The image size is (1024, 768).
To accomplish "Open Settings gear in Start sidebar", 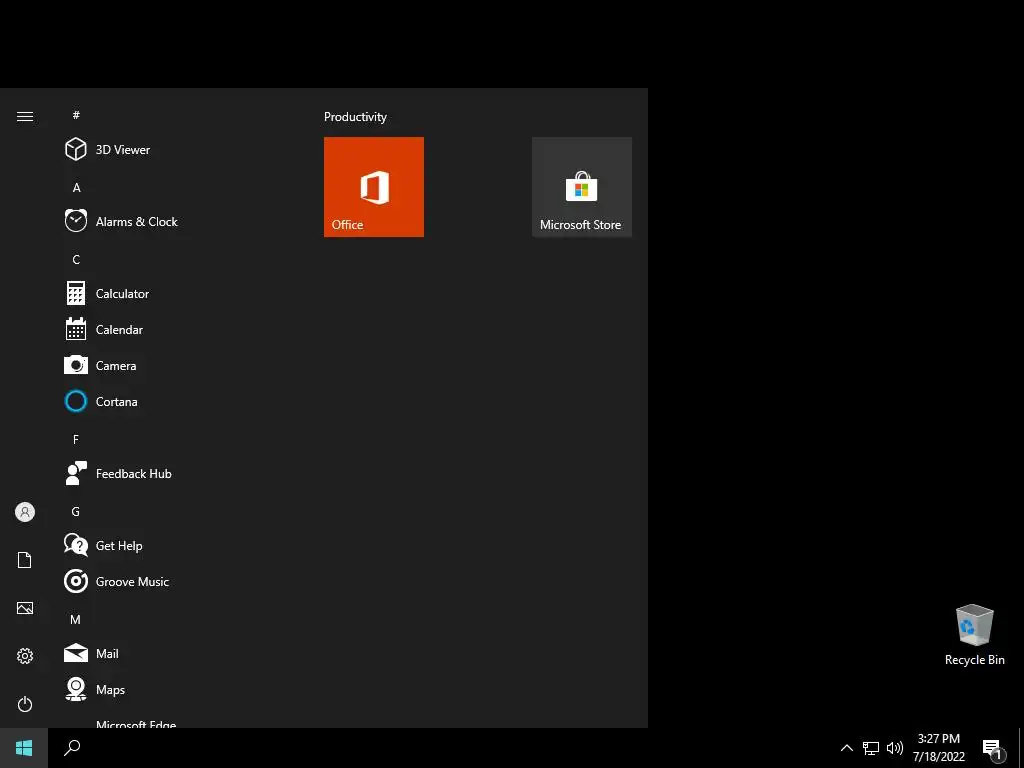I will 25,656.
